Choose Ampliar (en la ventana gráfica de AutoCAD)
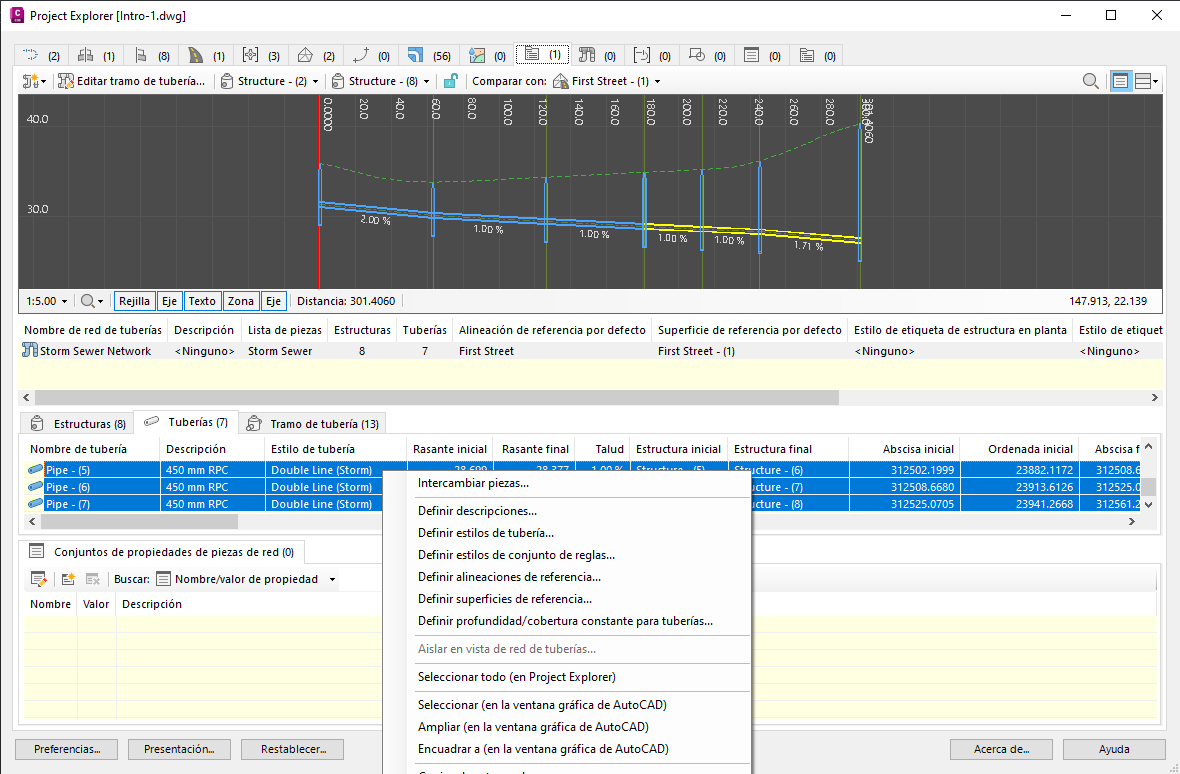 [533, 727]
